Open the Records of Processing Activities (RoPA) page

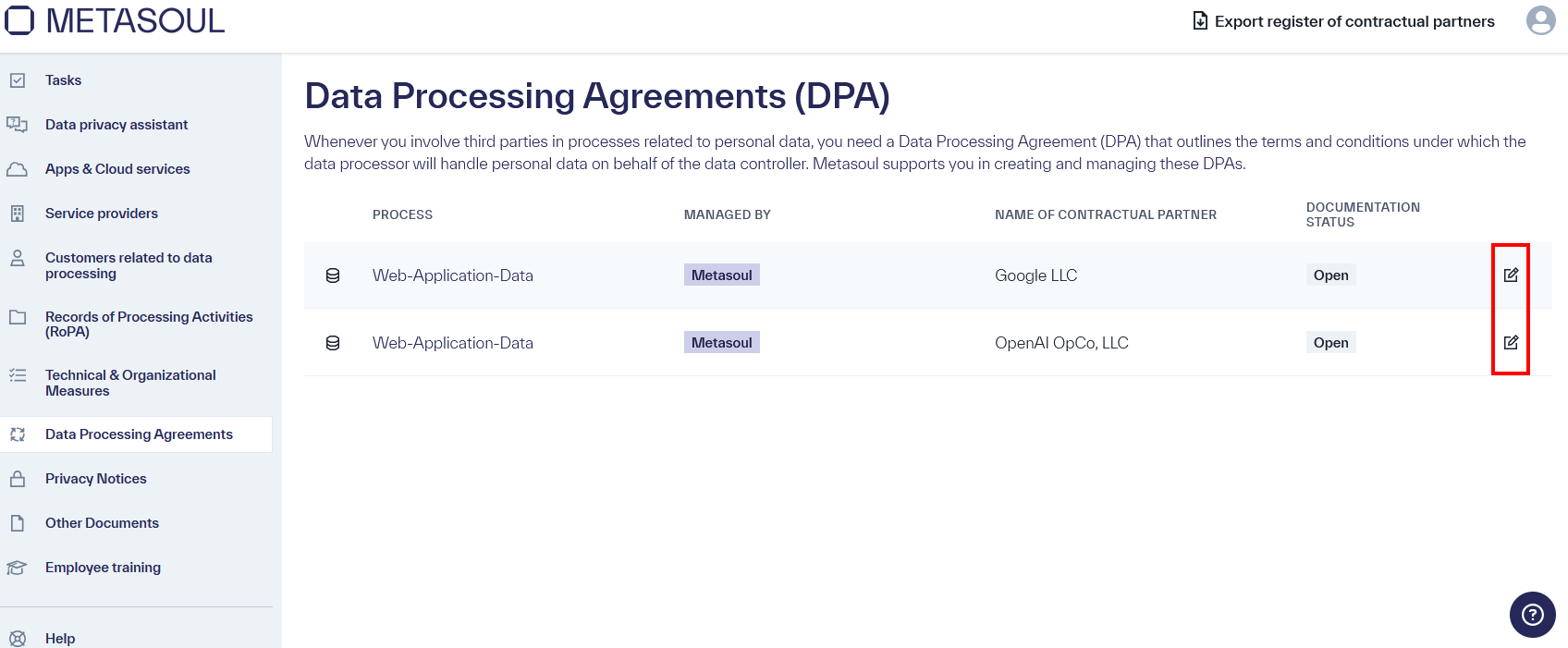[148, 324]
